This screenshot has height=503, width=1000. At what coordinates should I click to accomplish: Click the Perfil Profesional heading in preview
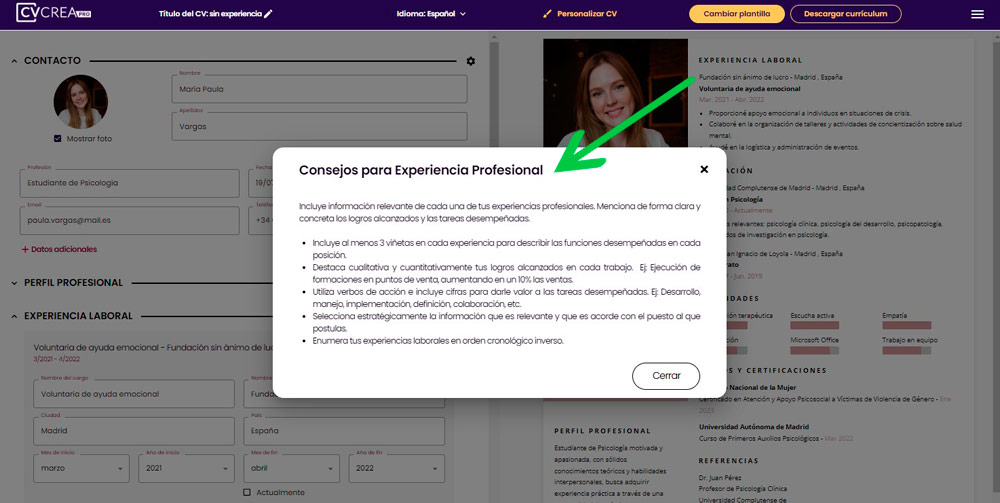point(603,431)
